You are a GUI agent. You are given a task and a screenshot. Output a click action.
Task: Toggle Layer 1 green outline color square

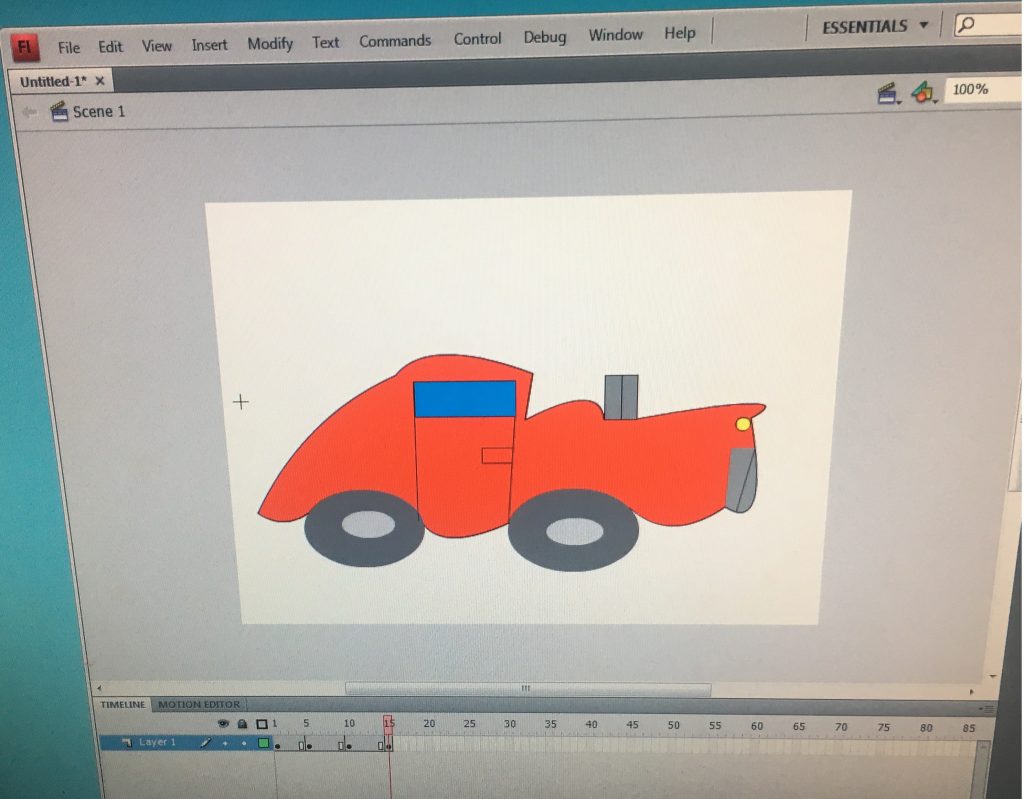pyautogui.click(x=264, y=743)
